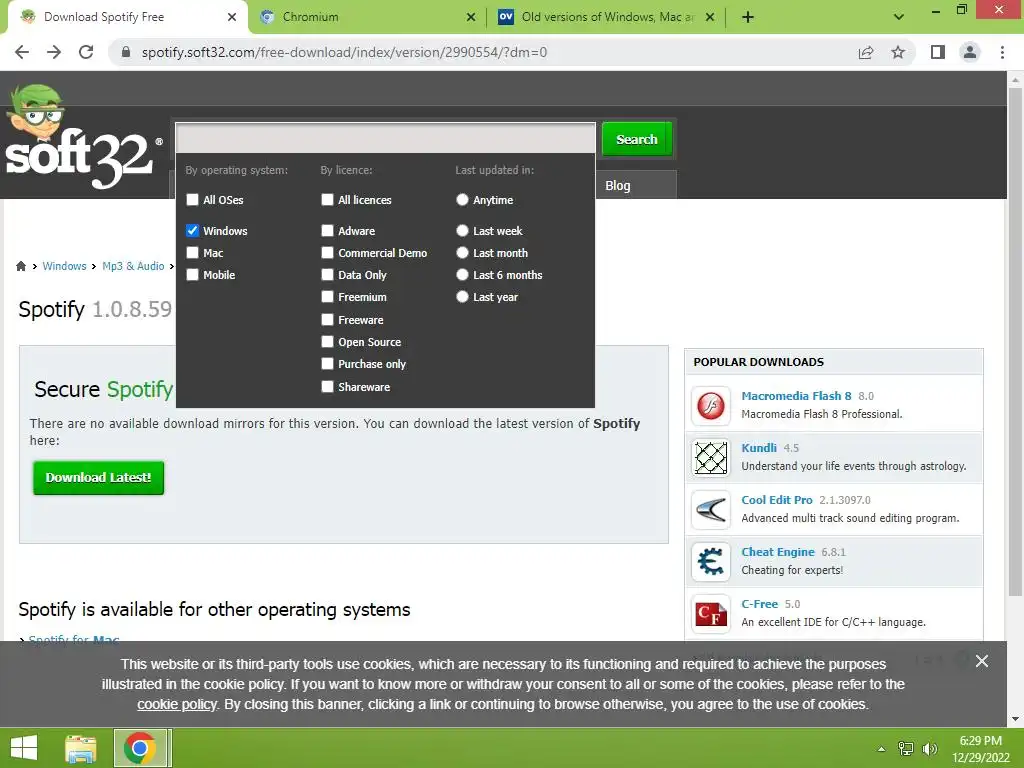Click into the Soft32 search field

(x=385, y=138)
